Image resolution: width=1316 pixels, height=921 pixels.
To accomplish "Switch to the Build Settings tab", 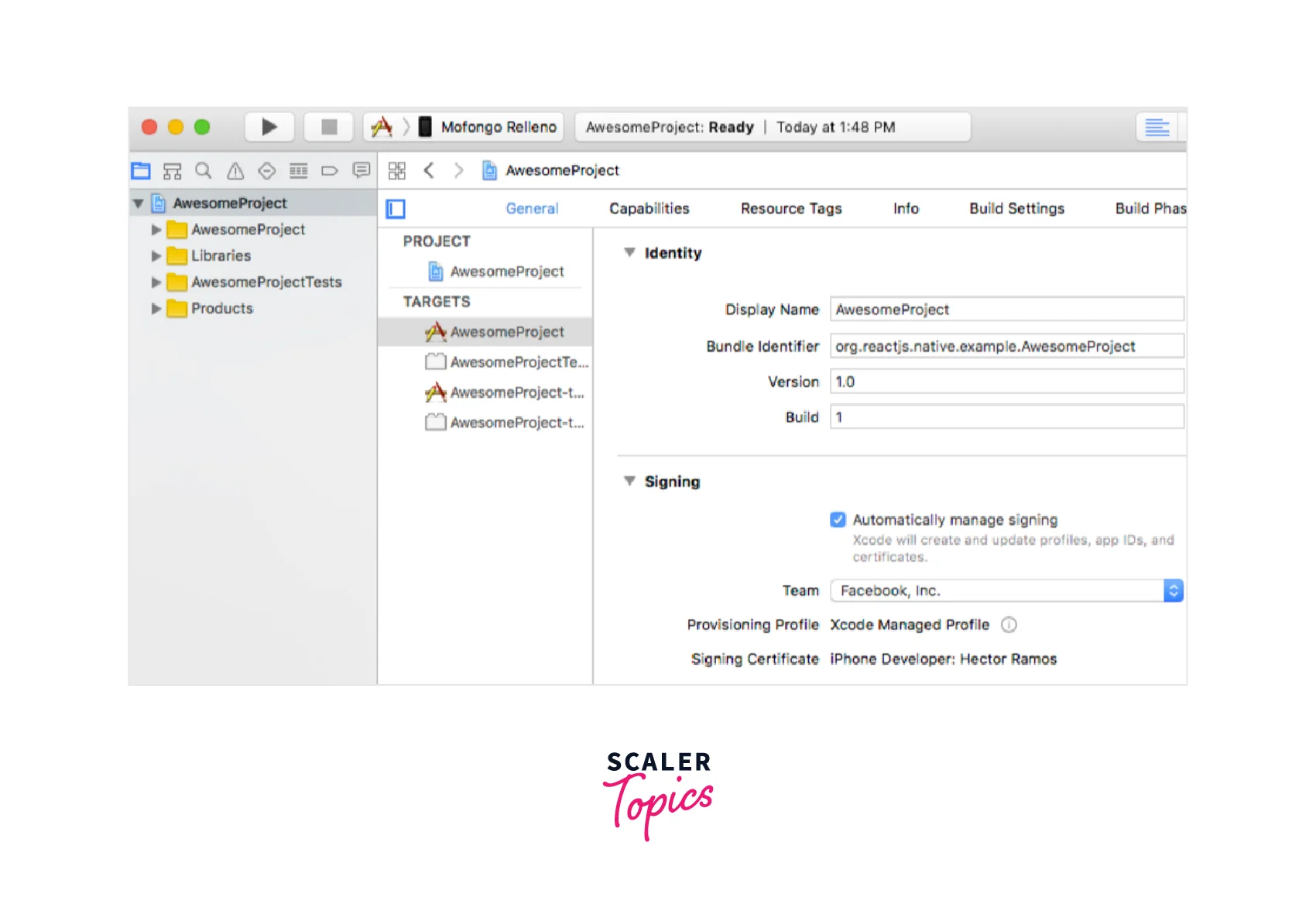I will [1016, 209].
